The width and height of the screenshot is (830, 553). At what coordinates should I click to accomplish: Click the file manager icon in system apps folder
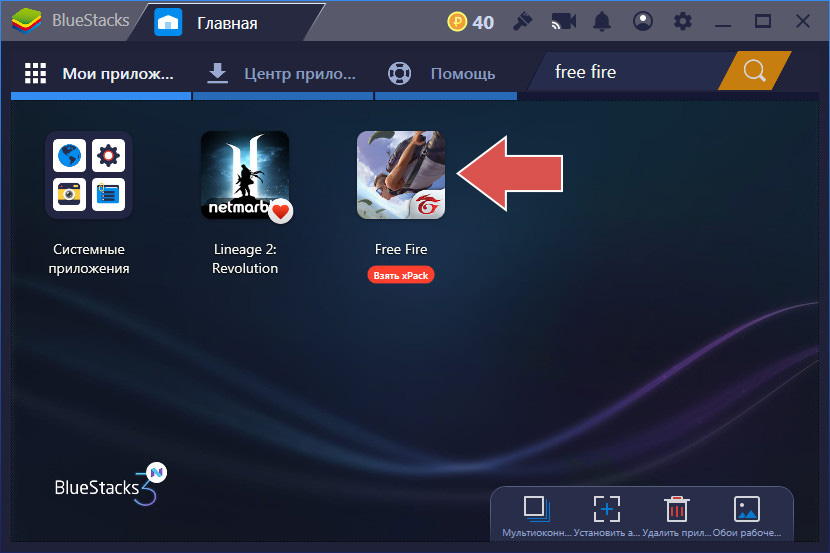pyautogui.click(x=109, y=194)
